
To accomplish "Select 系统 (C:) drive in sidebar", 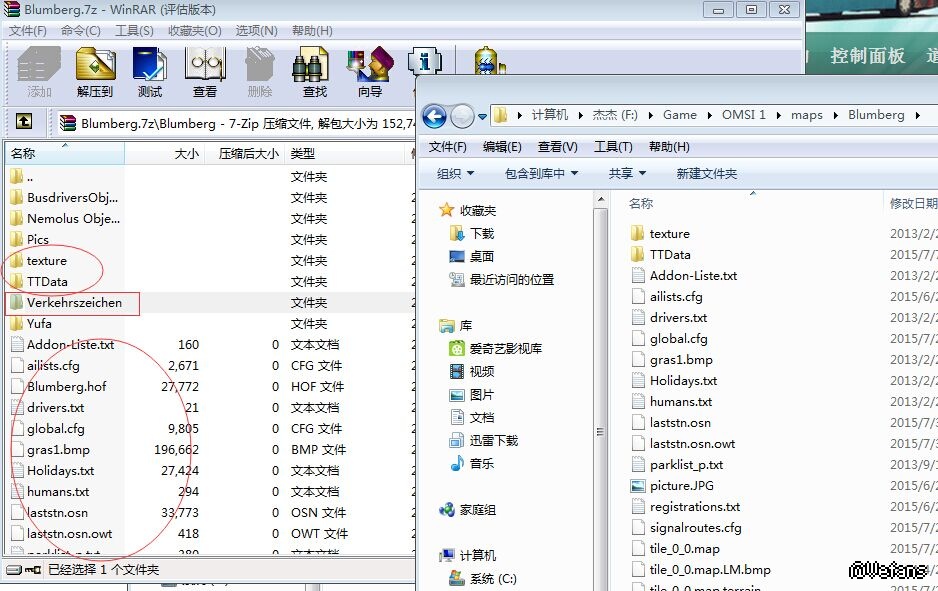I will click(492, 579).
